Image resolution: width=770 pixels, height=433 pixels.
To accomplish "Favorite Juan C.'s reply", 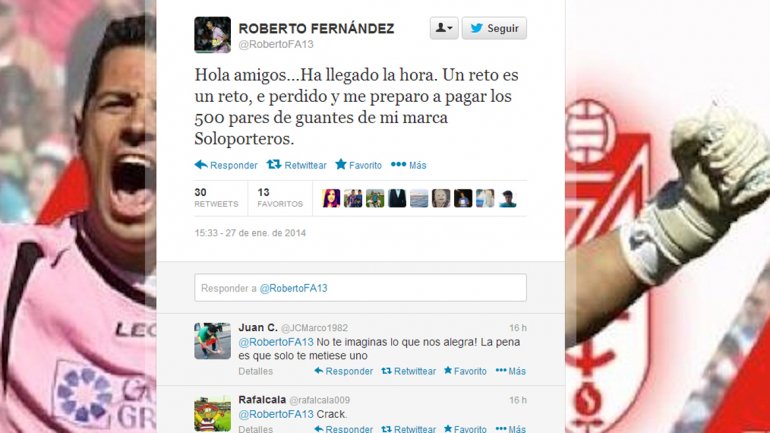I will click(465, 371).
